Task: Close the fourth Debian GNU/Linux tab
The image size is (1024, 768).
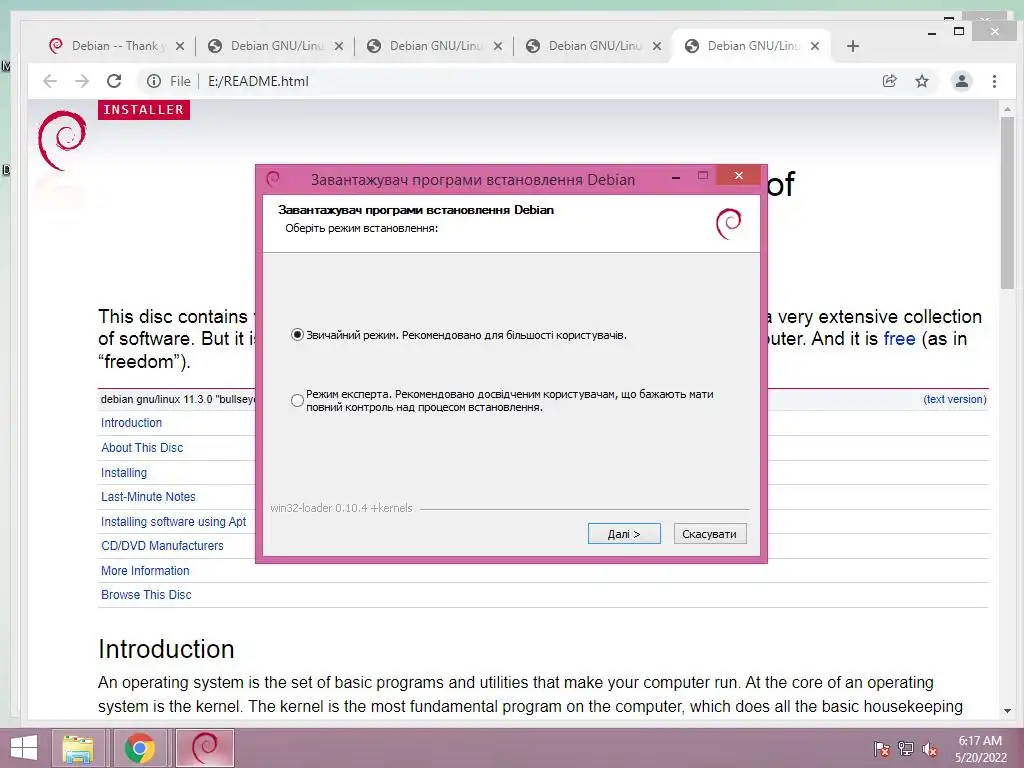Action: pos(657,46)
